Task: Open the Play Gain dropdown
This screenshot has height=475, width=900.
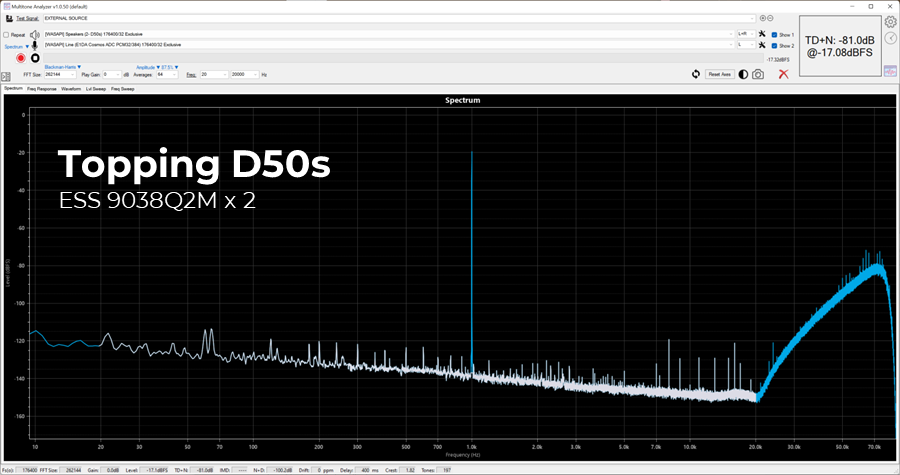Action: pyautogui.click(x=112, y=75)
